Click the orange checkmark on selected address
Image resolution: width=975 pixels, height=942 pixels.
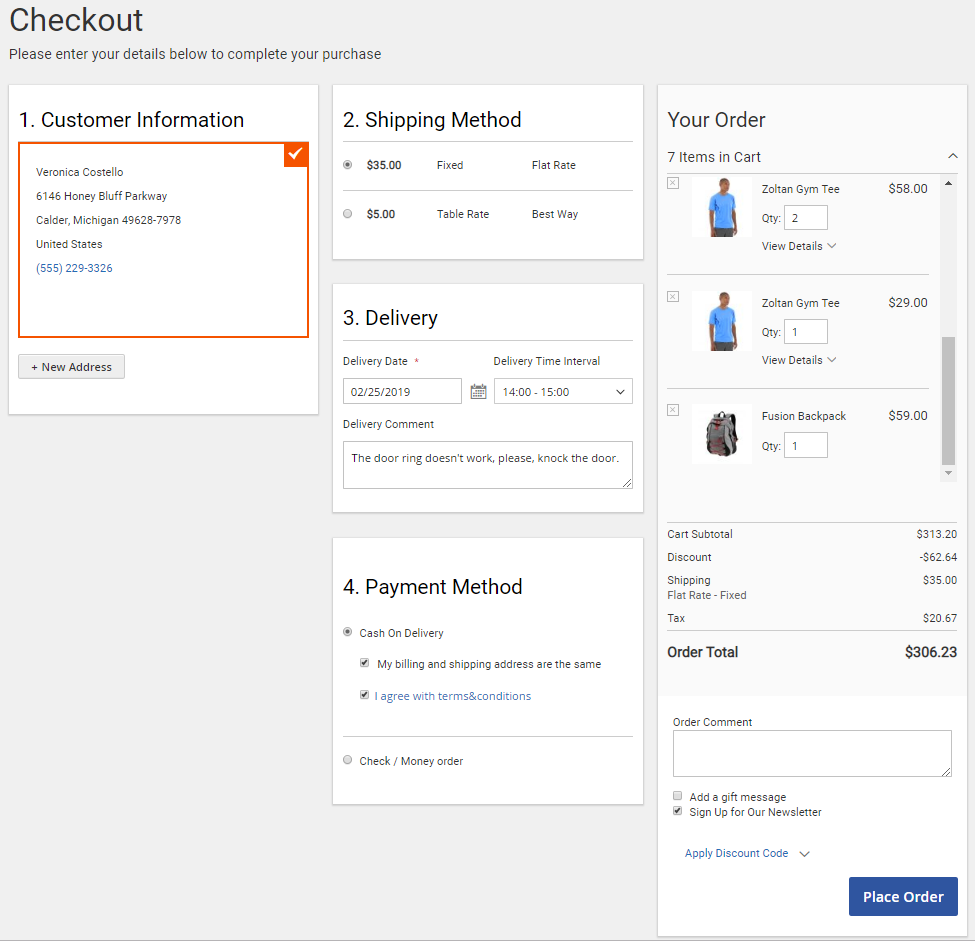(x=295, y=154)
